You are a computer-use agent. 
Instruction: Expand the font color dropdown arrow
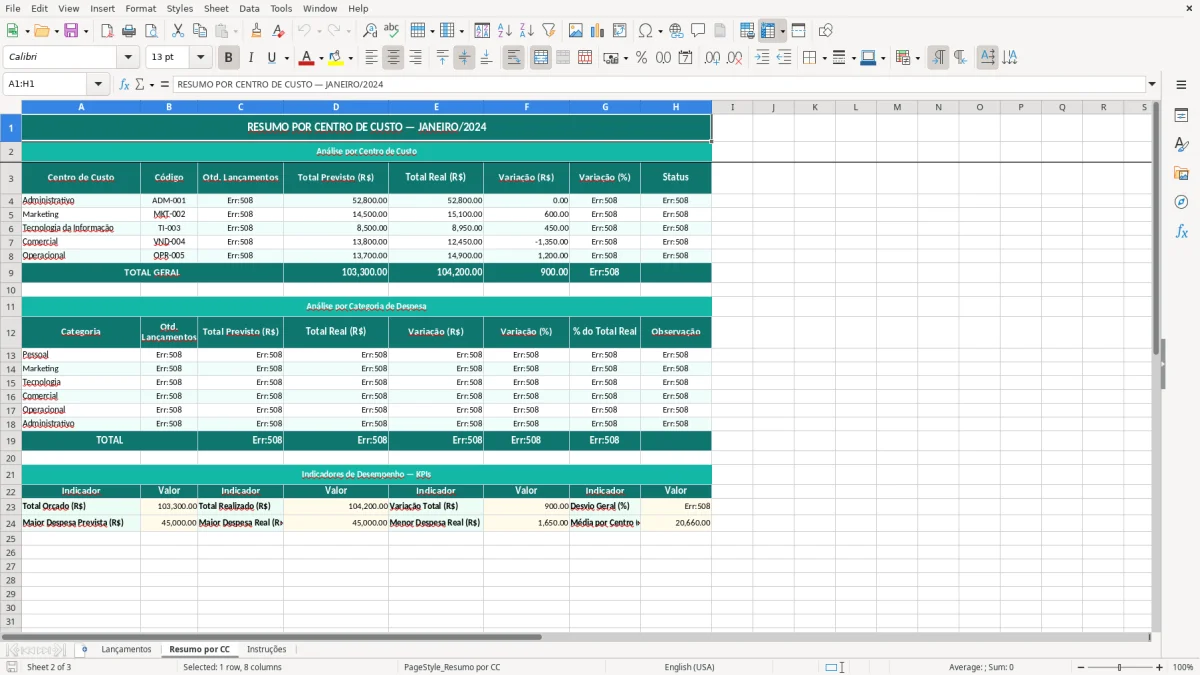pyautogui.click(x=320, y=58)
